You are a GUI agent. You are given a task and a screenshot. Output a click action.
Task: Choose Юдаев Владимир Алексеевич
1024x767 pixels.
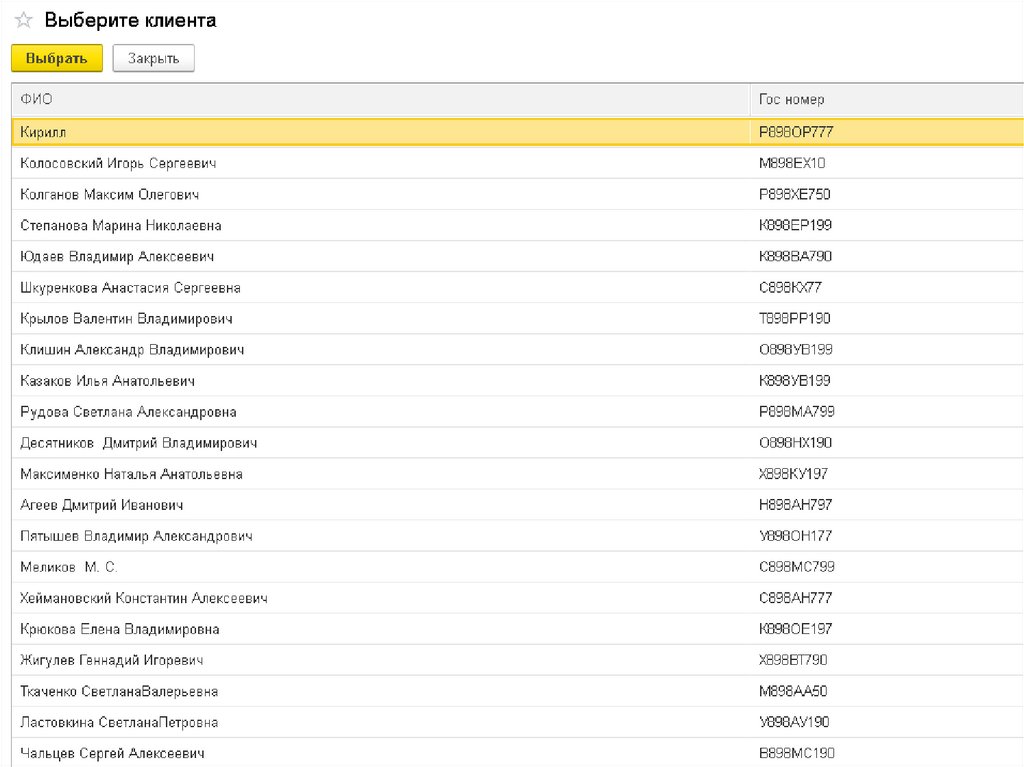[x=117, y=257]
